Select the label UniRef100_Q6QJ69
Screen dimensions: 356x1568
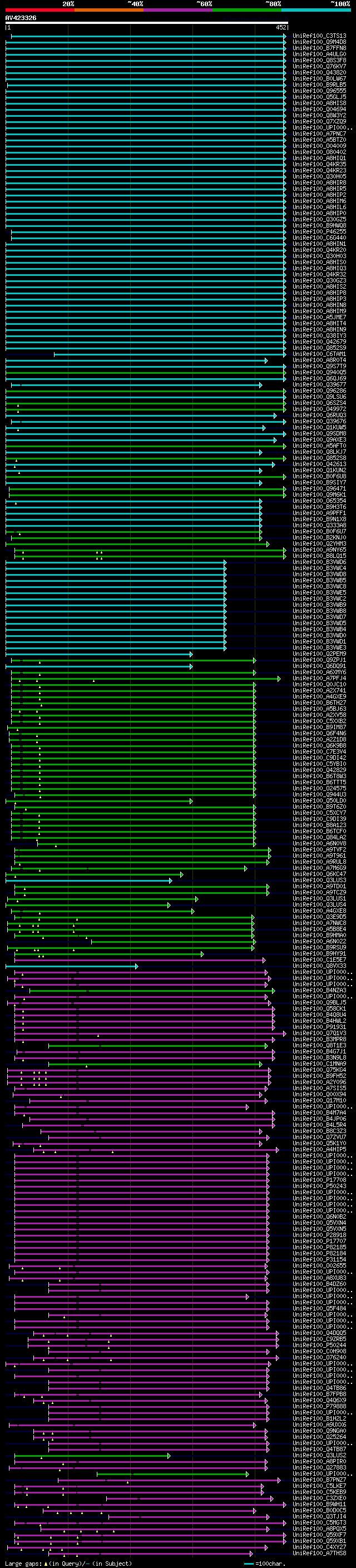coord(319,379)
